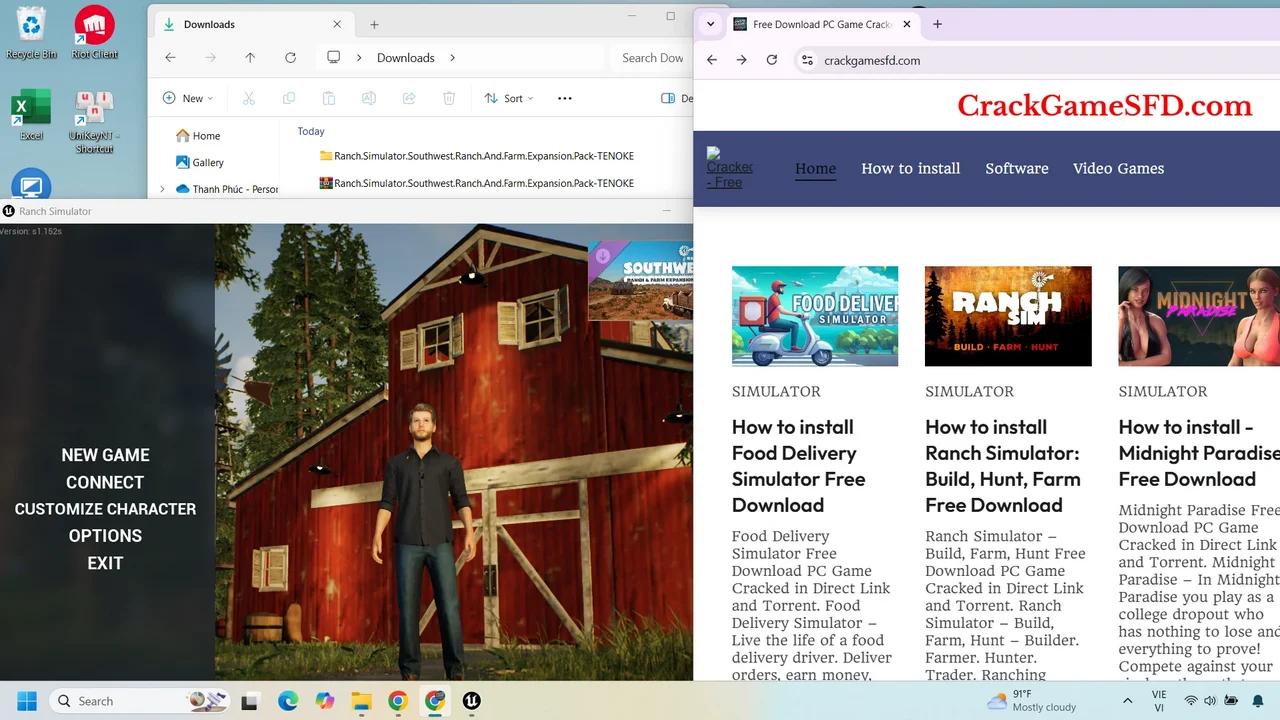Viewport: 1280px width, 720px height.
Task: Open the Recycle Bin desktop icon
Action: pyautogui.click(x=31, y=32)
